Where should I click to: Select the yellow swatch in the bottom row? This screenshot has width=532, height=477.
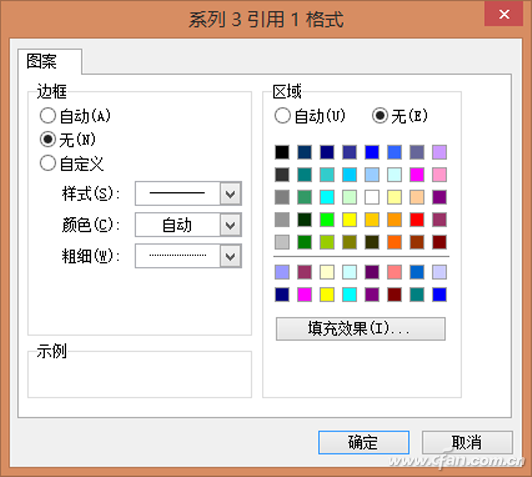coord(327,294)
